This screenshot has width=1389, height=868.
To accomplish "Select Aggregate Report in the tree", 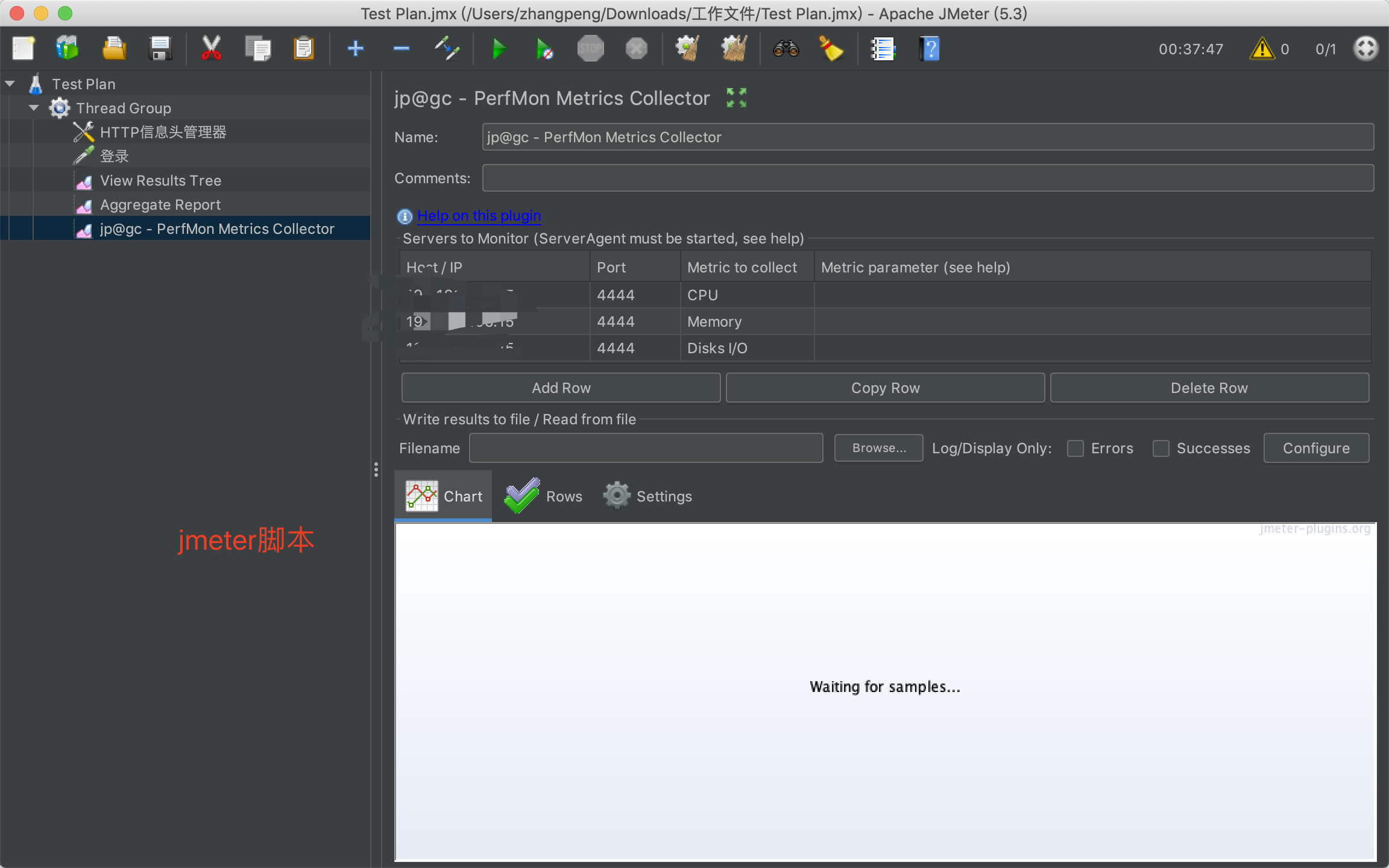I will coord(160,204).
